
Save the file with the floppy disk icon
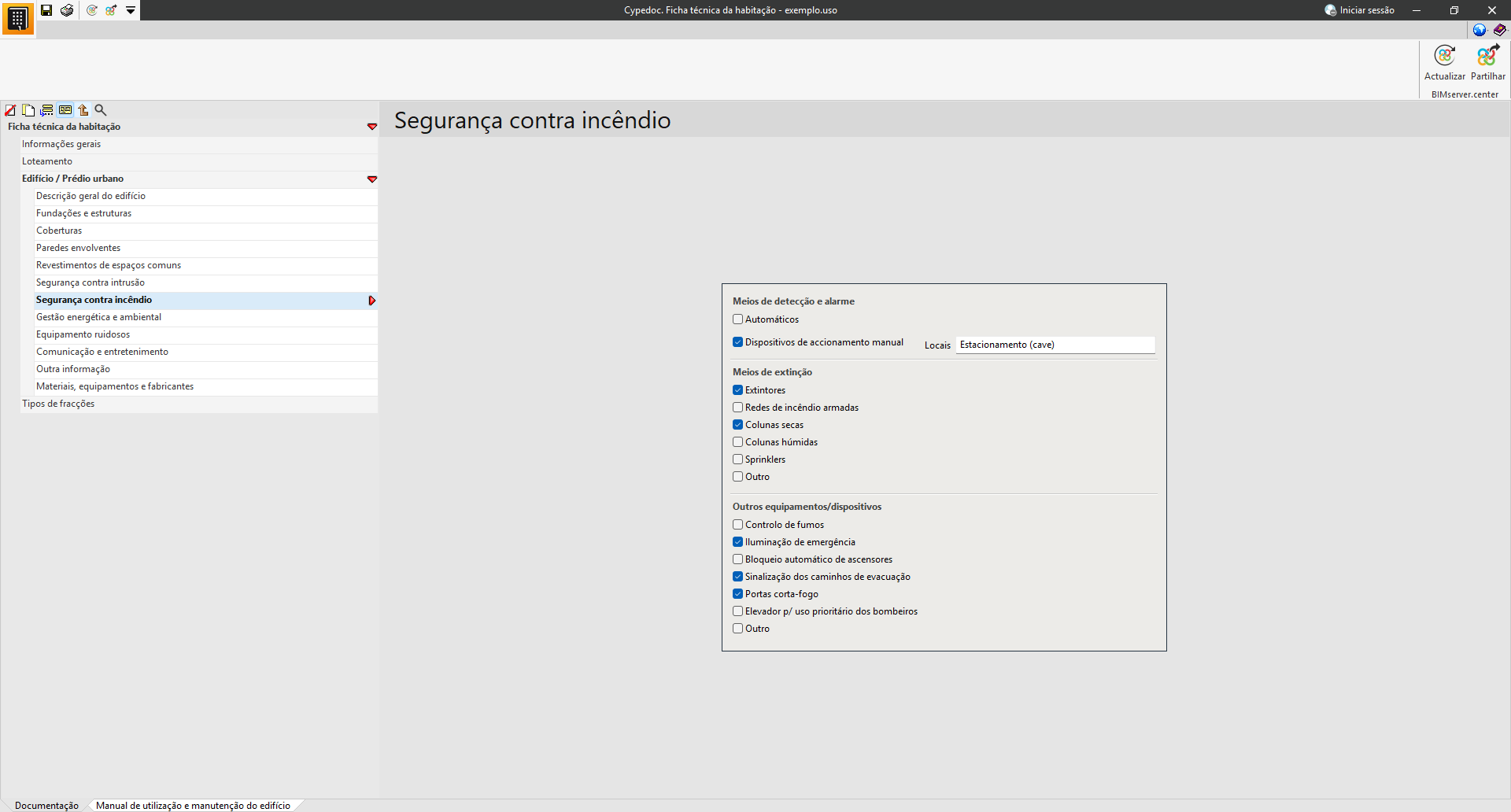tap(46, 10)
